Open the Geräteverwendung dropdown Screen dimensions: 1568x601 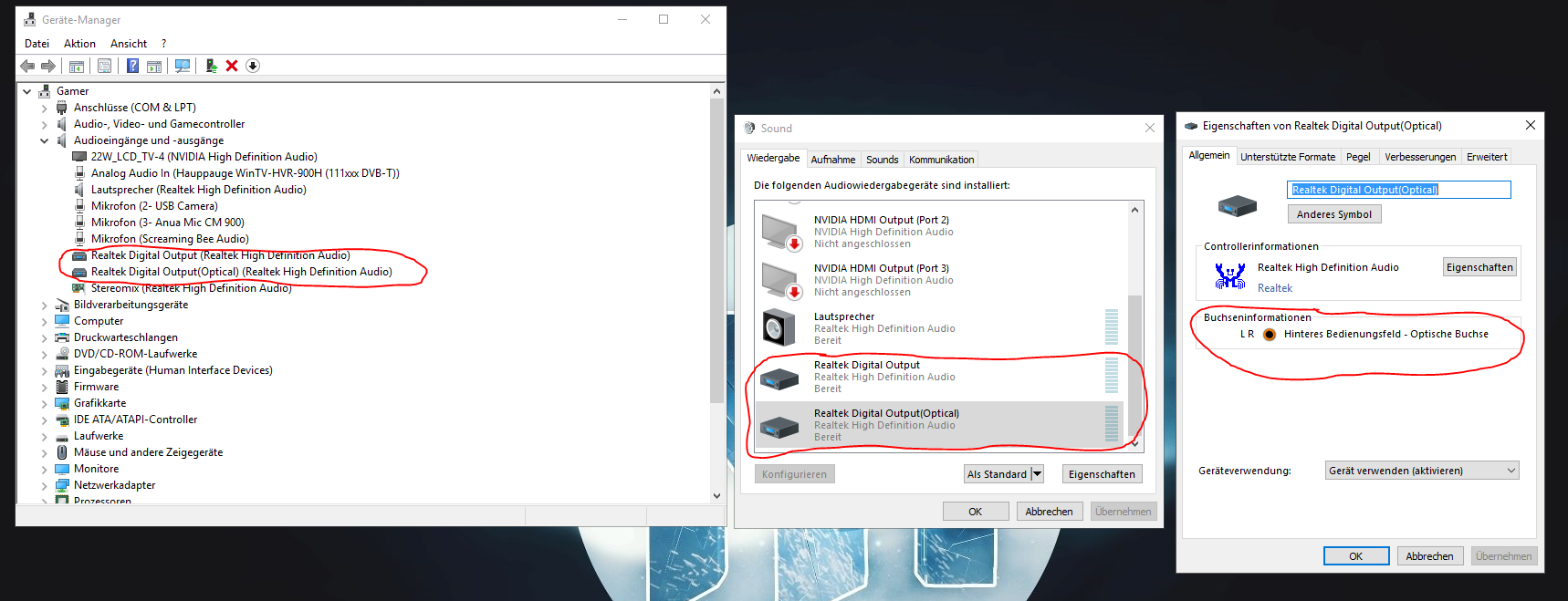(x=1421, y=471)
